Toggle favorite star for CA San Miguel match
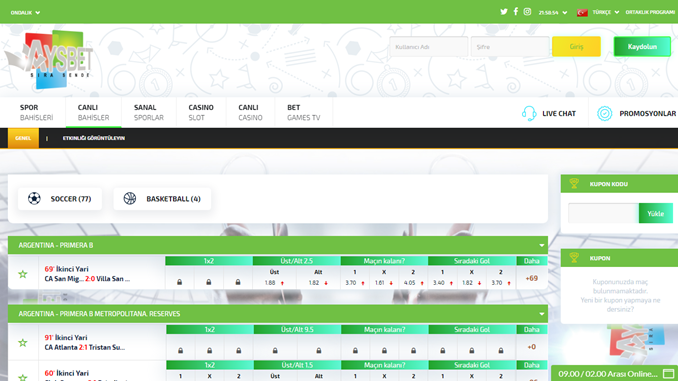678x381 pixels. pos(23,274)
